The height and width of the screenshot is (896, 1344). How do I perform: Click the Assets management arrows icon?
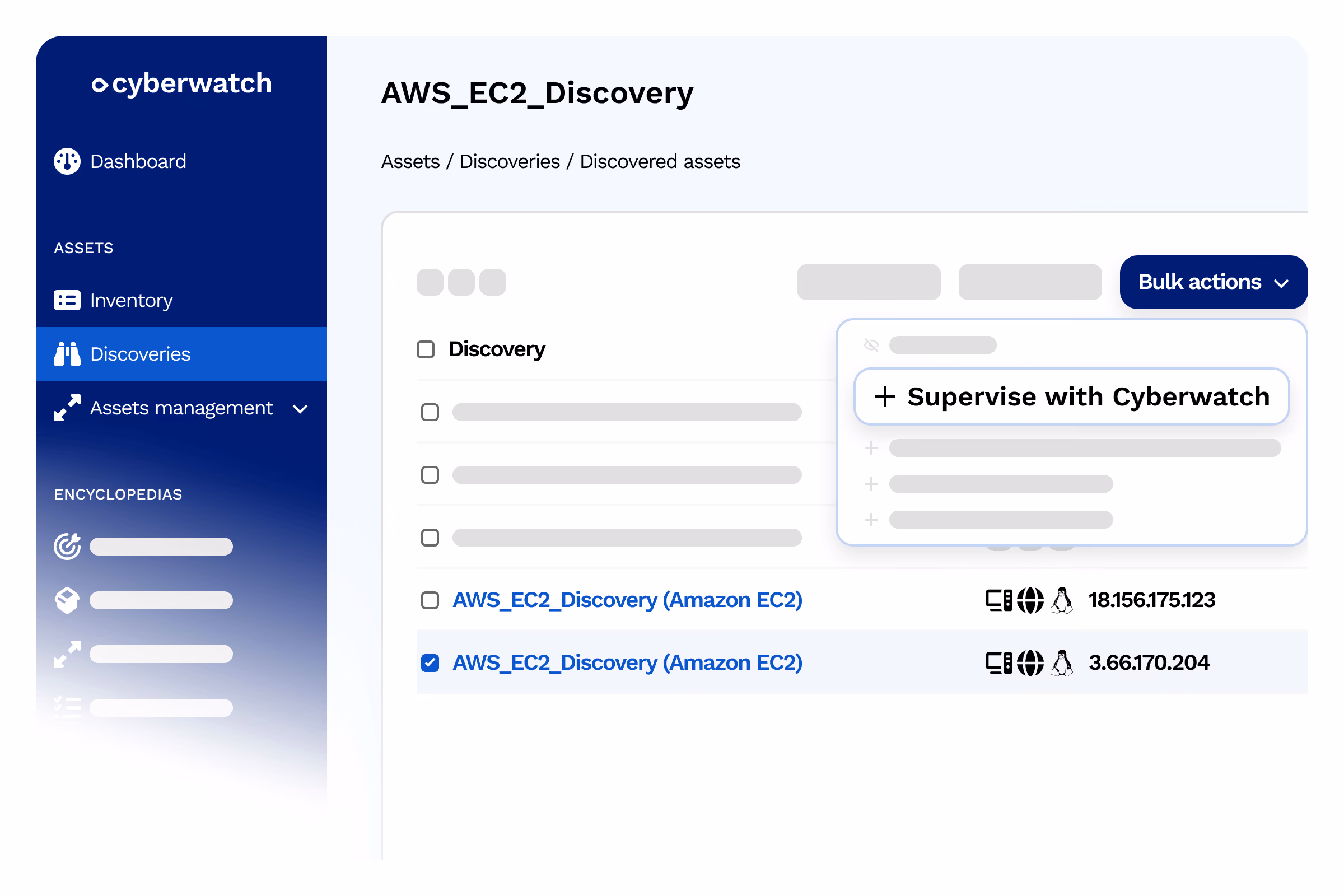67,408
